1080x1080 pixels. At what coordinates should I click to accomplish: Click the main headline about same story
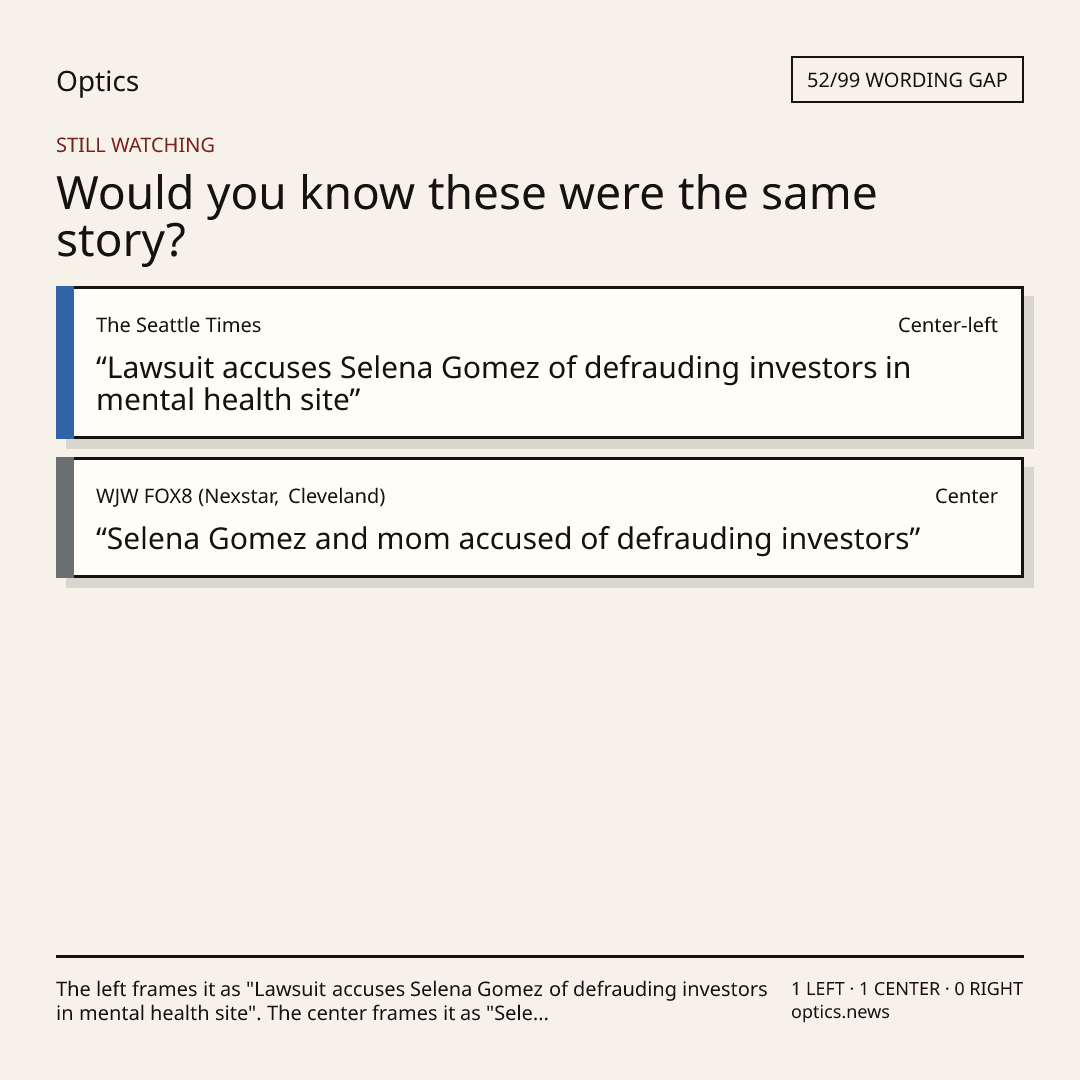click(x=466, y=216)
